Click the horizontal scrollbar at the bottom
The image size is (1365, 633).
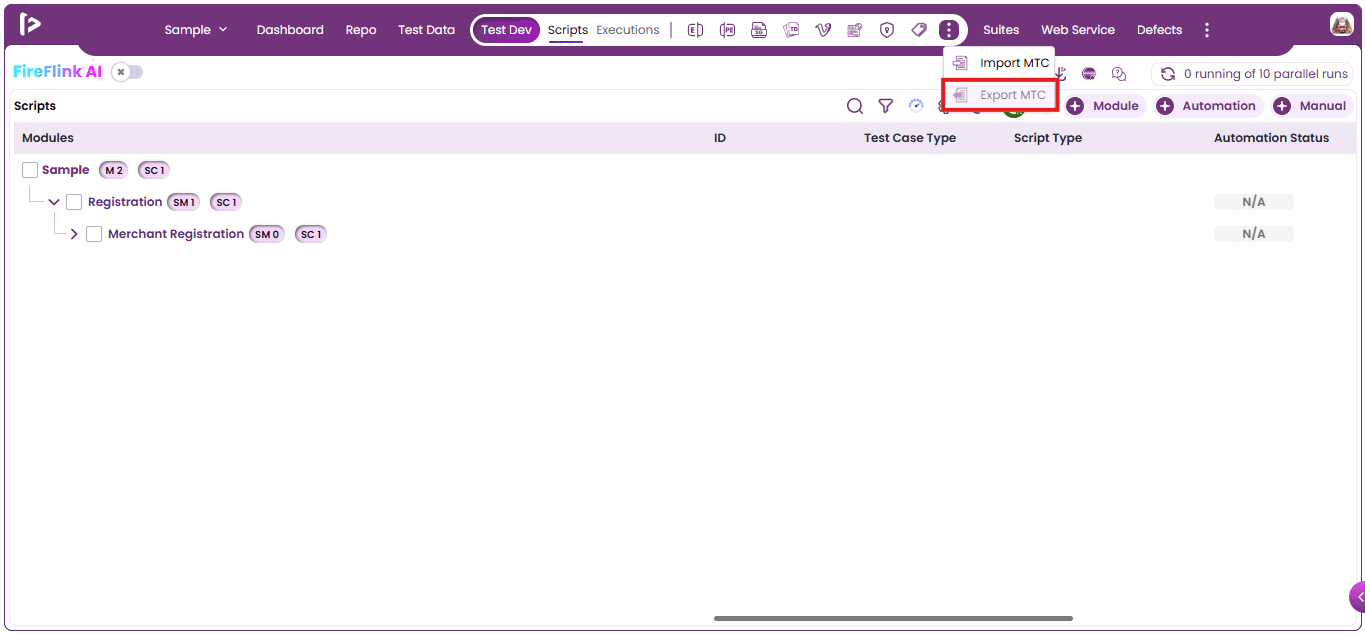(893, 618)
